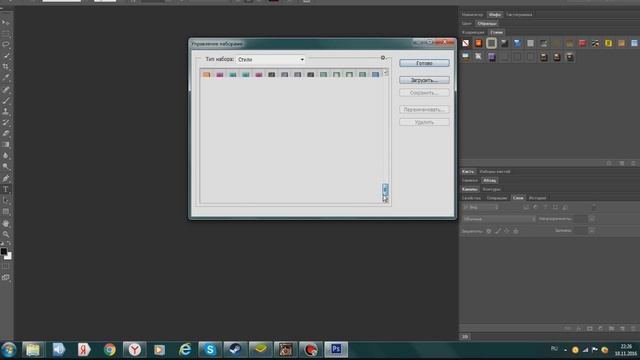640x360 pixels.
Task: Switch to the 'Операции' actions tab
Action: tap(496, 198)
